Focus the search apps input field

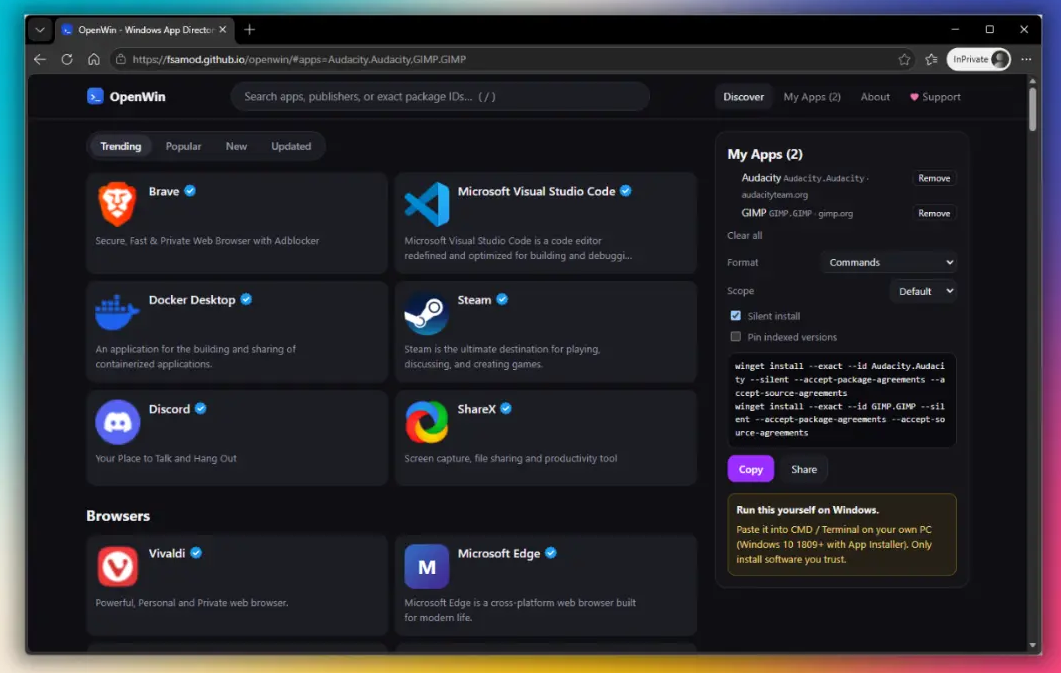(440, 96)
